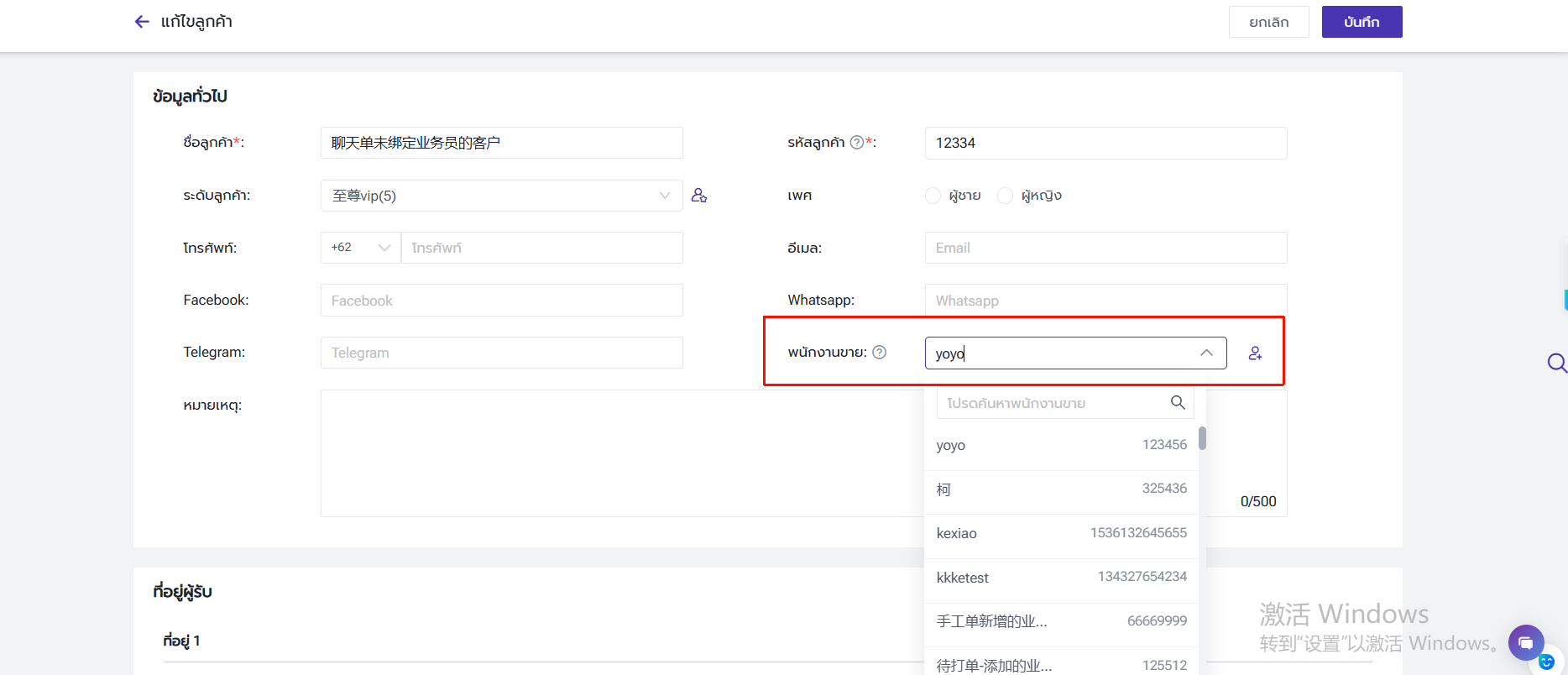This screenshot has width=1568, height=675.
Task: Open the purple chat support bubble
Action: coord(1525,643)
